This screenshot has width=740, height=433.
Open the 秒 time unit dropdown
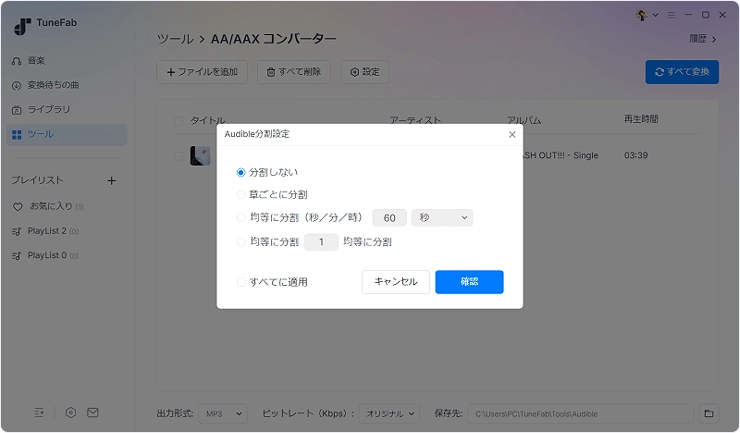coord(442,218)
